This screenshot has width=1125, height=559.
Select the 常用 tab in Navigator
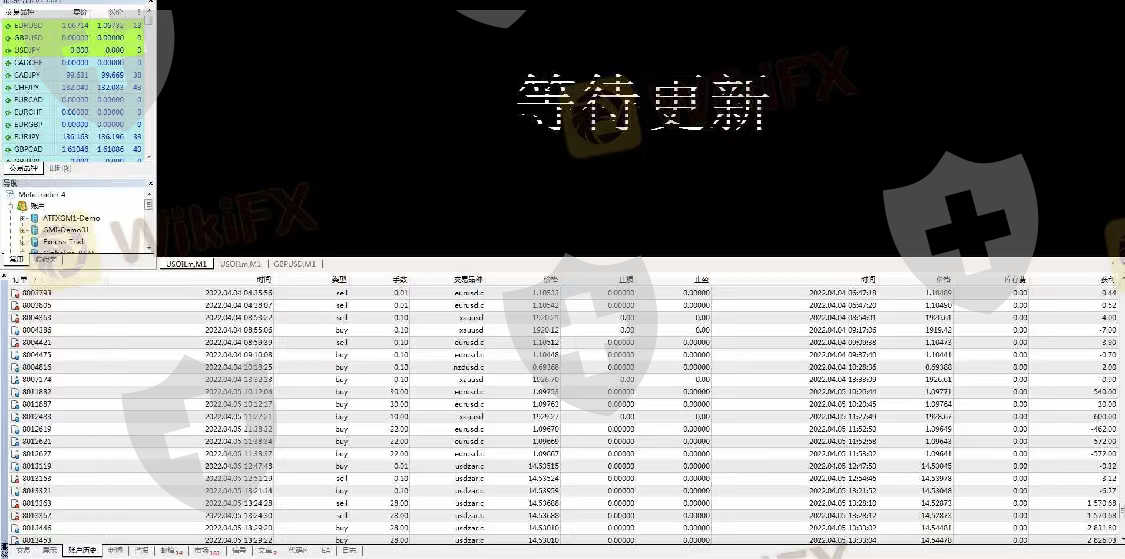(x=17, y=258)
